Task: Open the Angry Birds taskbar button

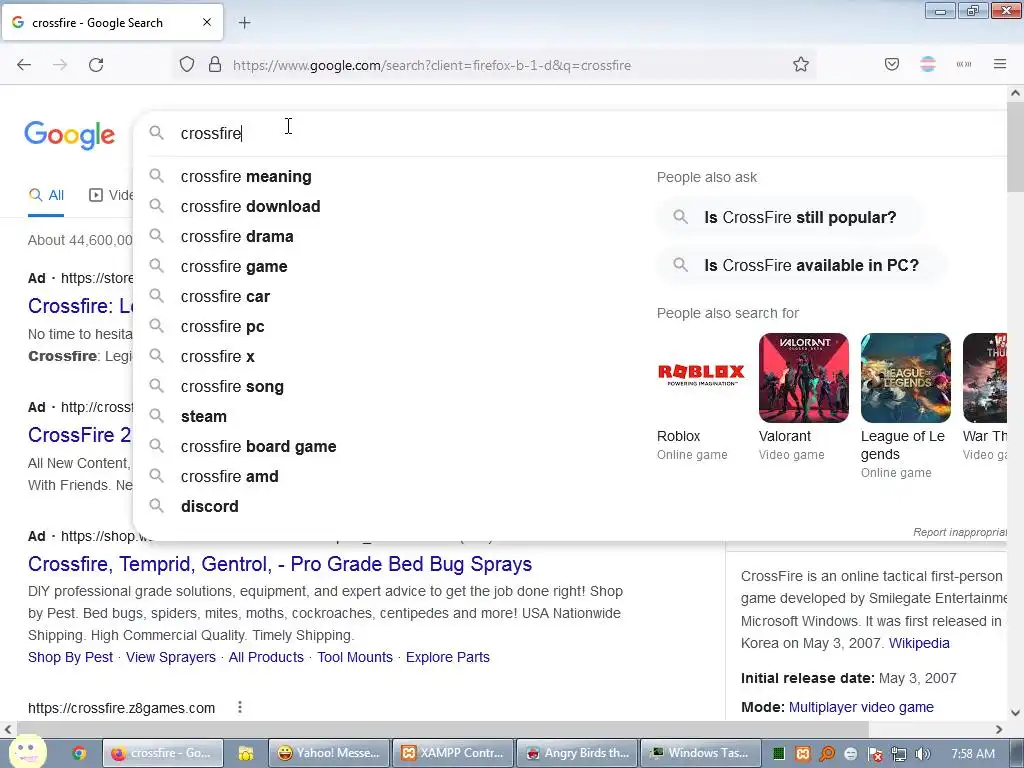Action: click(x=577, y=754)
